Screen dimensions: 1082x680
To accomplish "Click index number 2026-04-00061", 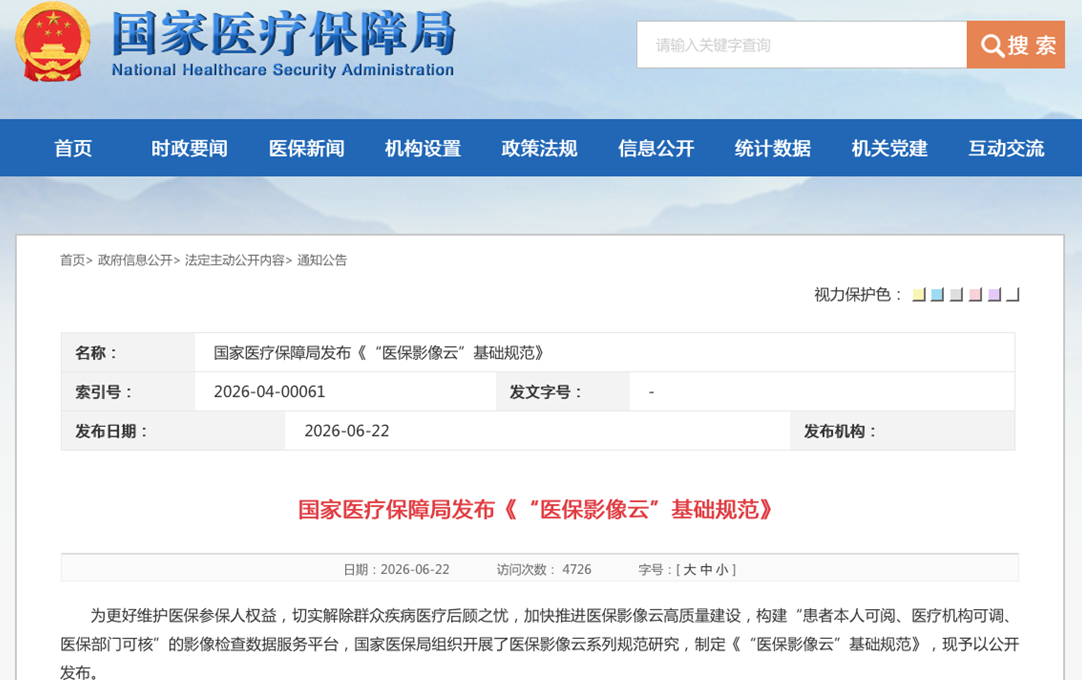I will [269, 391].
